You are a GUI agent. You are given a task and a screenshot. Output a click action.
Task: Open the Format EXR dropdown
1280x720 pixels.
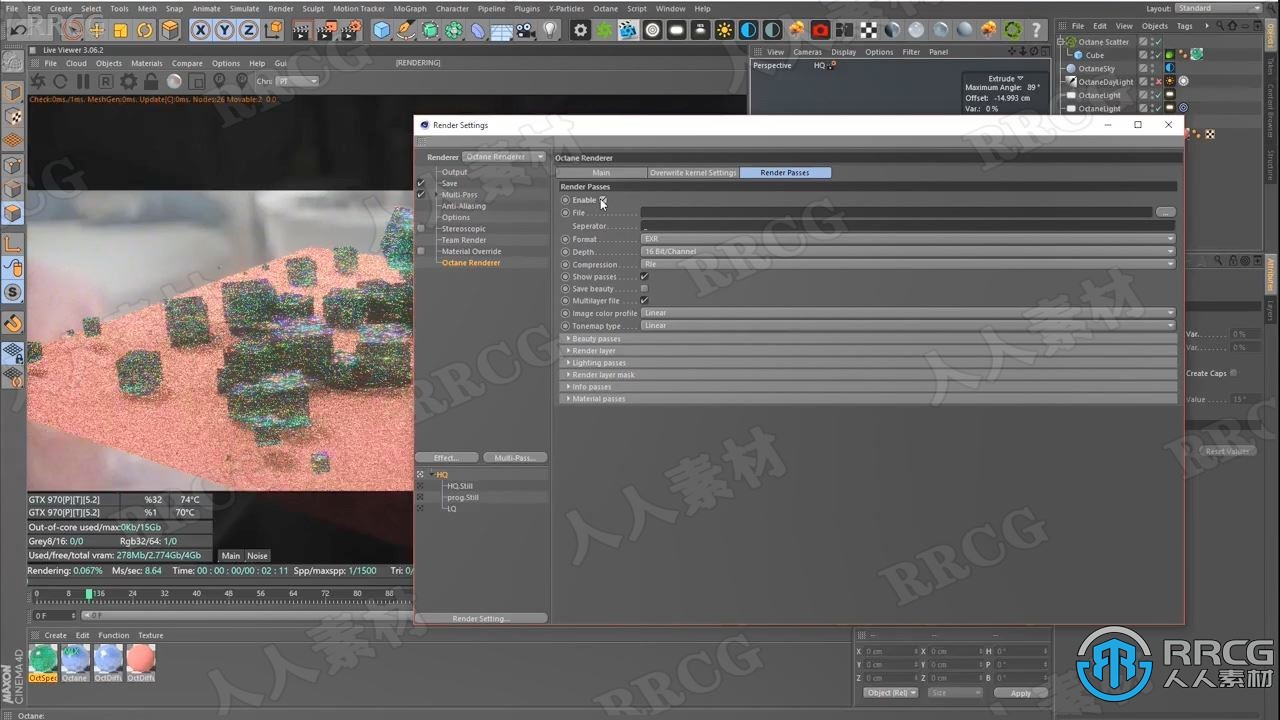pyautogui.click(x=908, y=239)
